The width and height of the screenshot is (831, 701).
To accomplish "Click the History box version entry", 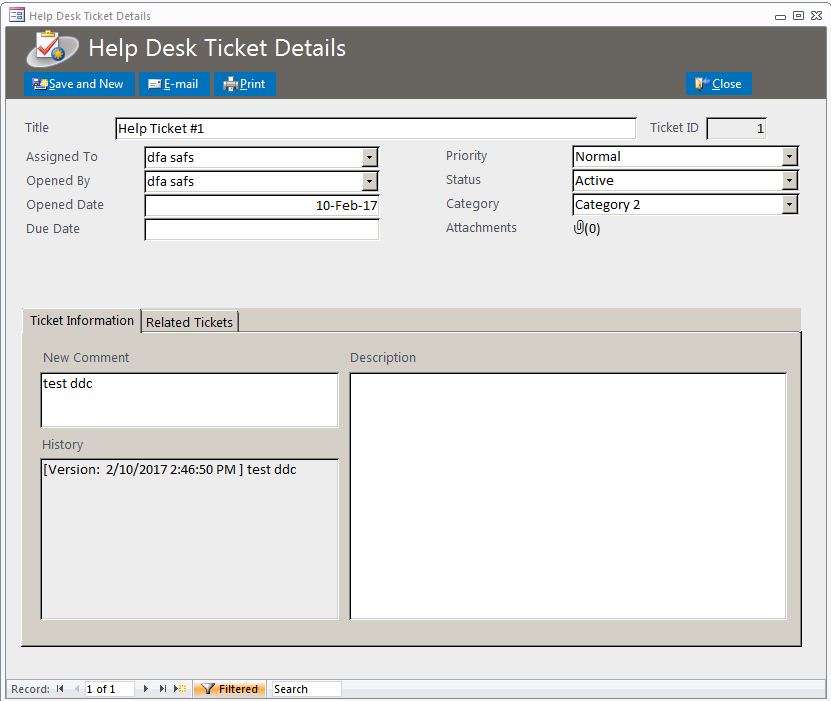I will point(170,470).
